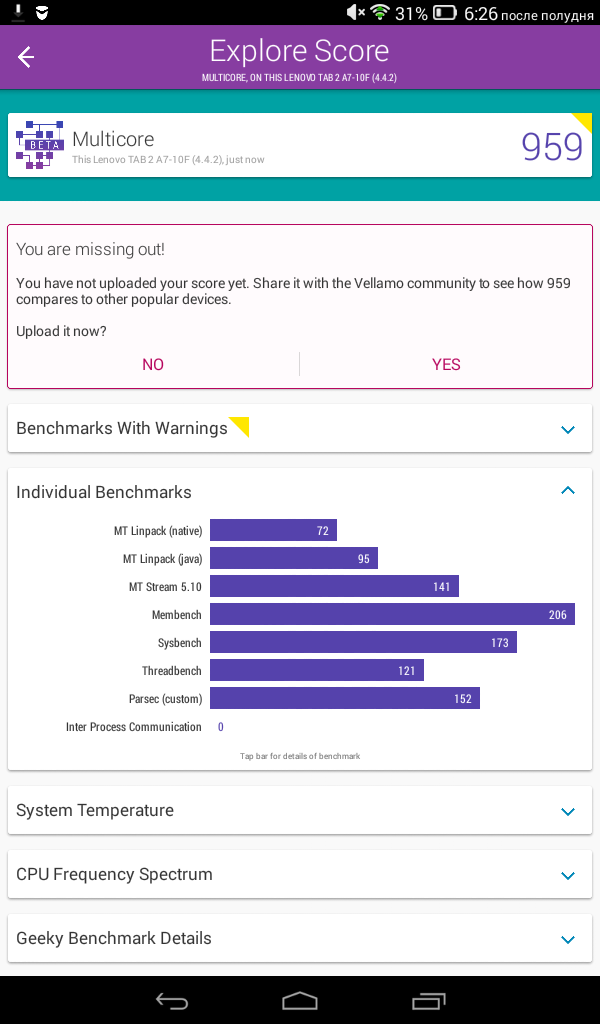Tap the Wi-Fi icon in status bar
The height and width of the screenshot is (1024, 600).
[379, 12]
